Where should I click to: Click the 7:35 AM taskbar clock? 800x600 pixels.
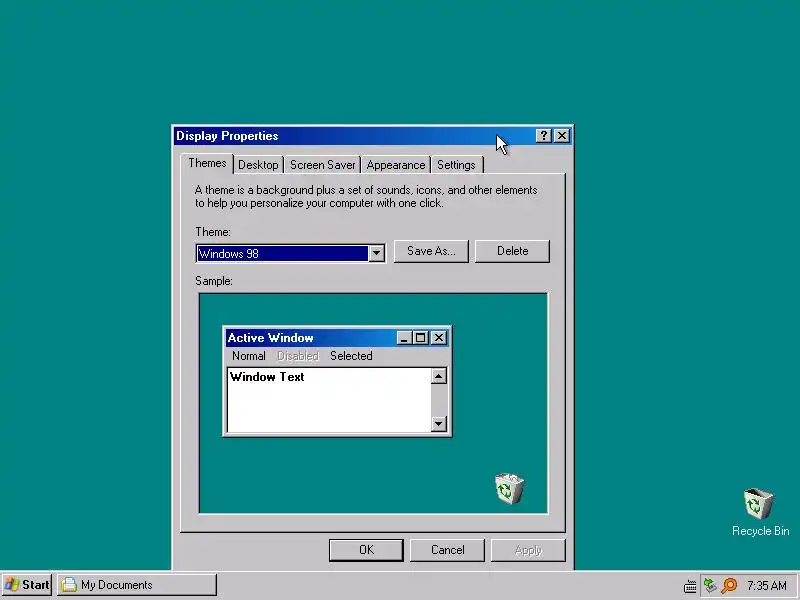(x=766, y=585)
